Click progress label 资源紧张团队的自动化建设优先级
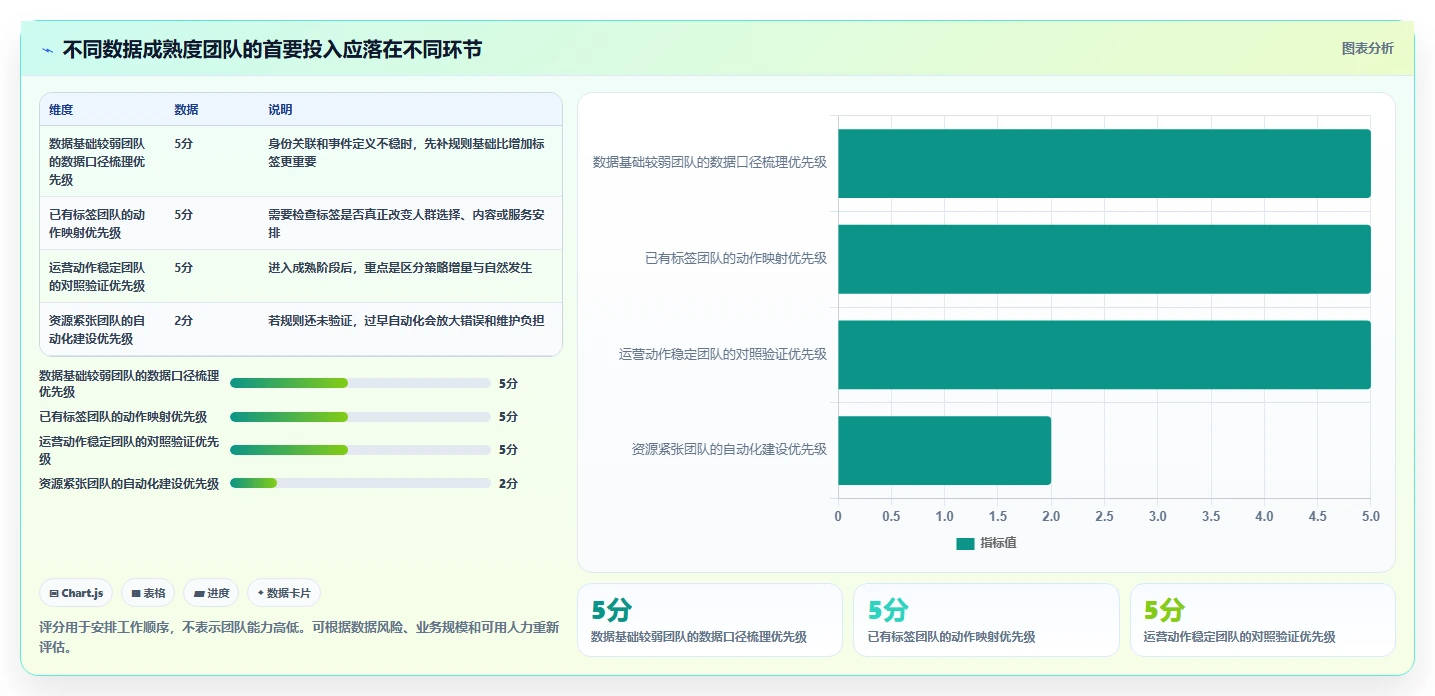 point(129,484)
